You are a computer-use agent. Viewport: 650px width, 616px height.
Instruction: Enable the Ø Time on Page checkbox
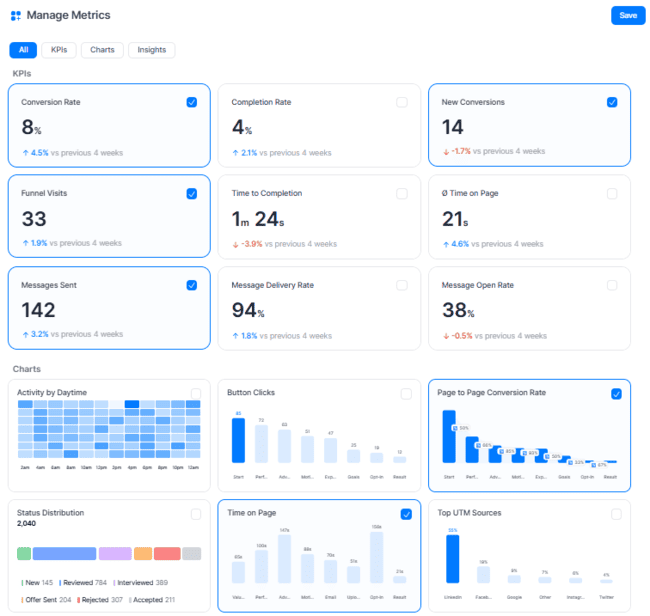[612, 194]
